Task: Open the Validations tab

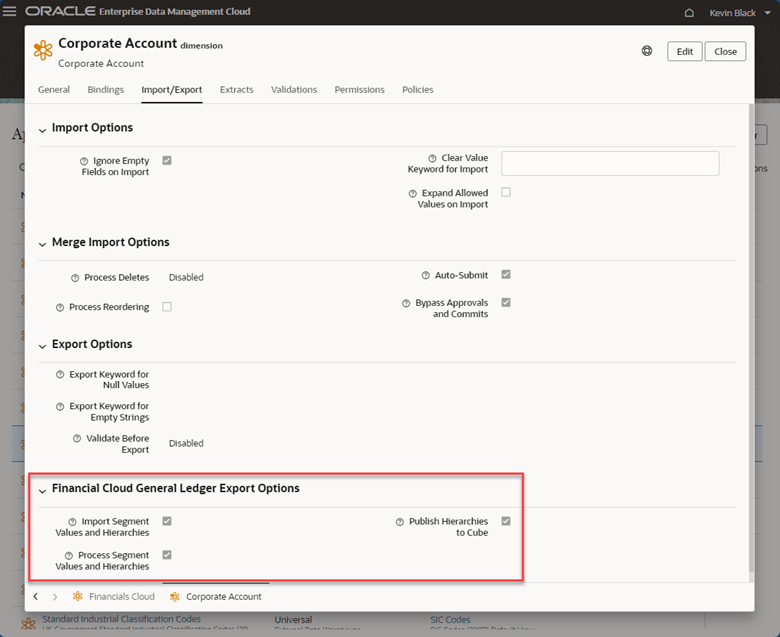Action: point(294,90)
